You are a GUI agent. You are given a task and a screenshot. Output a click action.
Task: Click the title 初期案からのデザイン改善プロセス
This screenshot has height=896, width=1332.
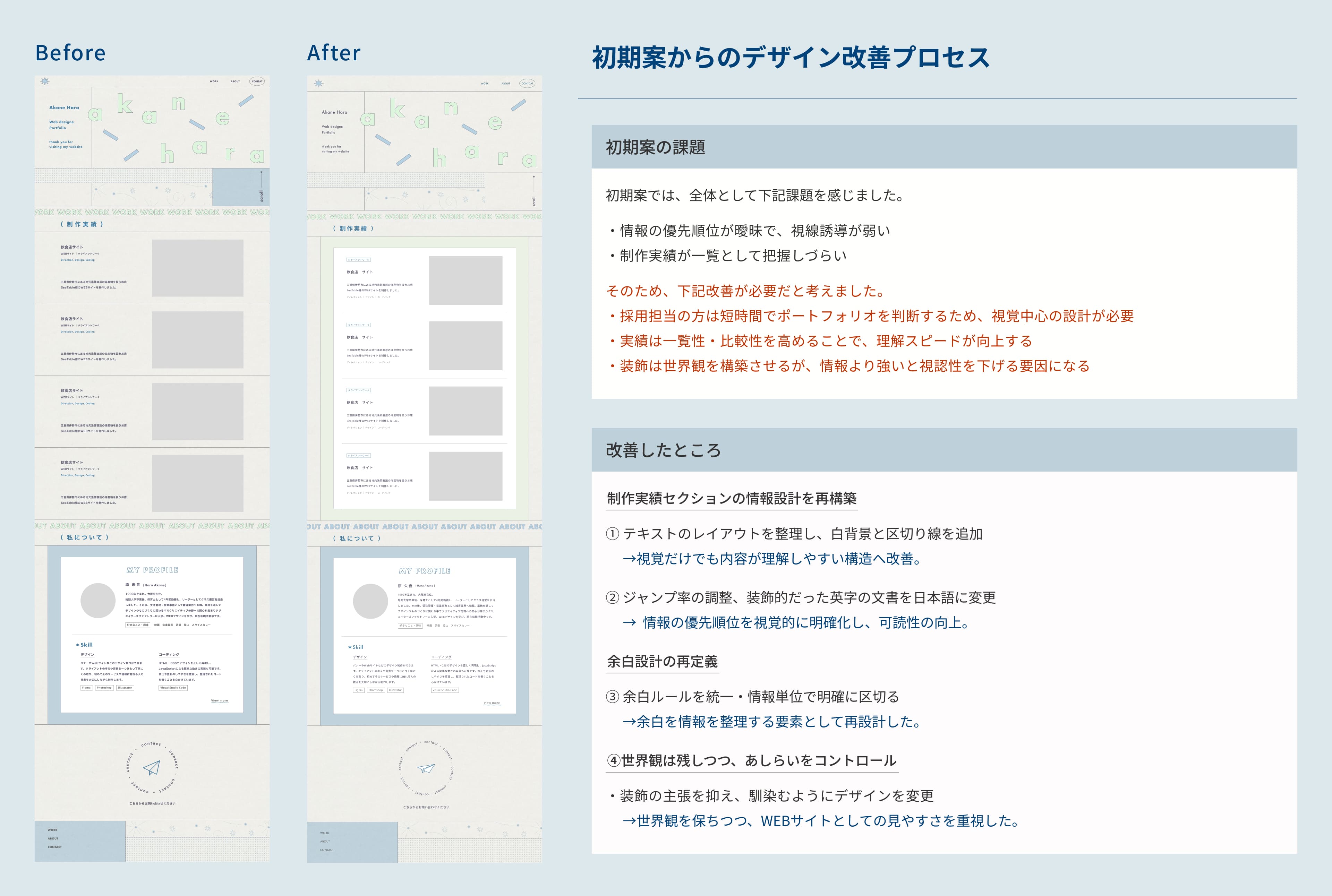791,58
